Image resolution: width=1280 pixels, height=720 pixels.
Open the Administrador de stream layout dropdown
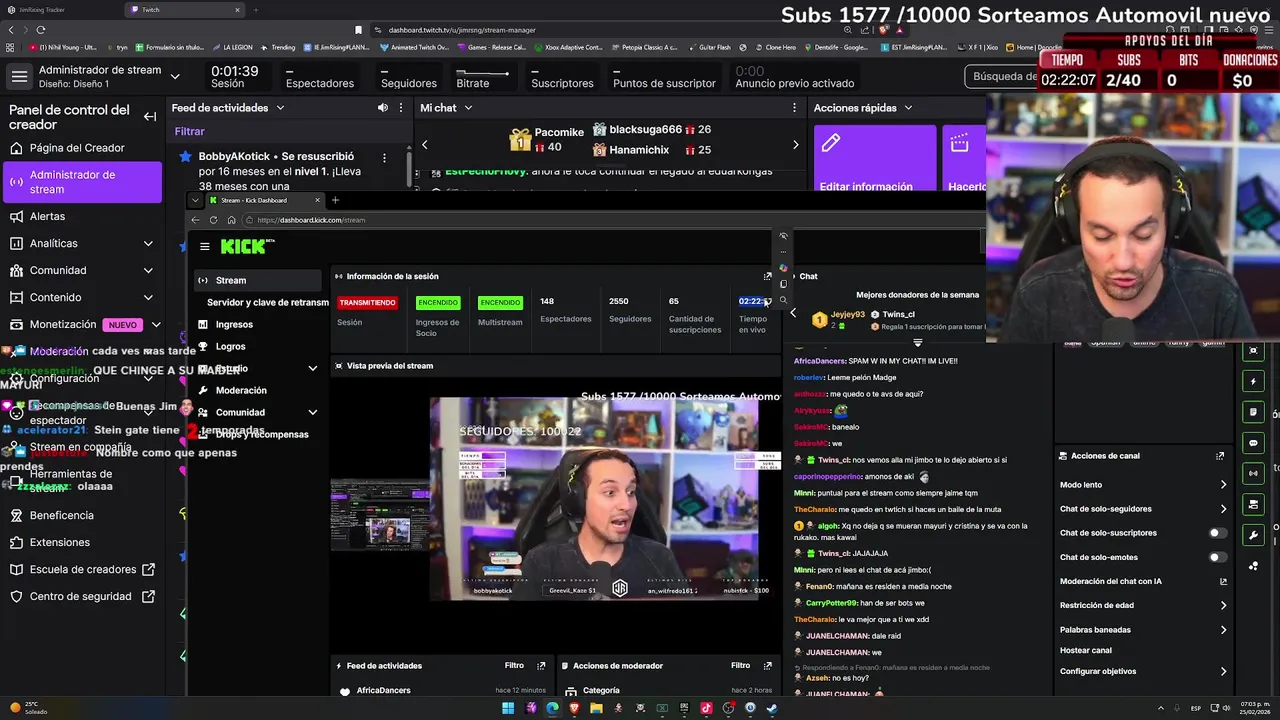click(x=175, y=76)
